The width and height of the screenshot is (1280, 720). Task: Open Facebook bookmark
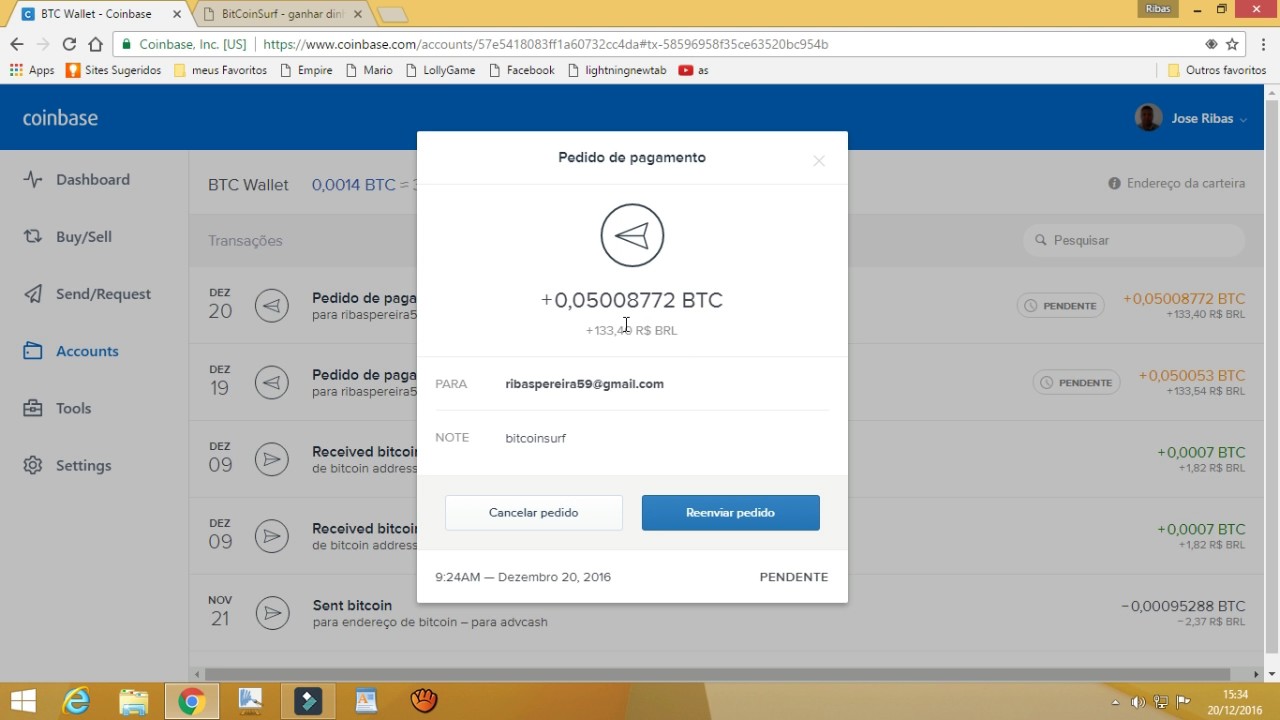[522, 70]
